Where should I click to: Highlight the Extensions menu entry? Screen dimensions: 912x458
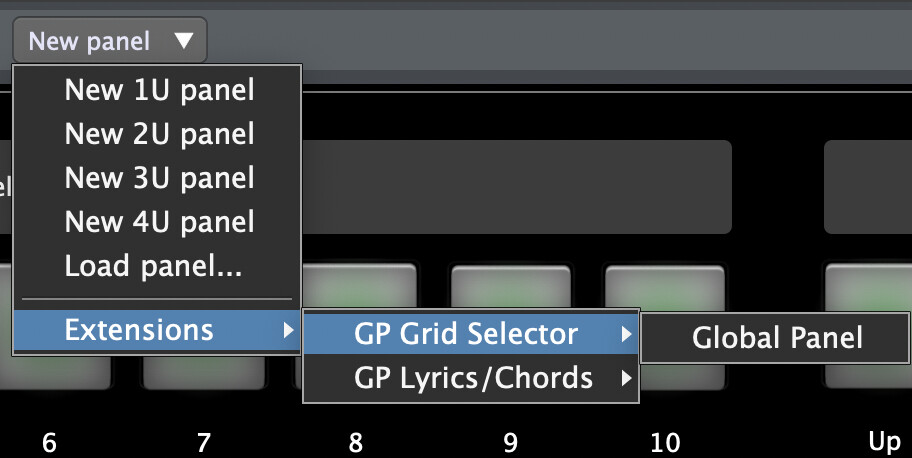[x=139, y=330]
